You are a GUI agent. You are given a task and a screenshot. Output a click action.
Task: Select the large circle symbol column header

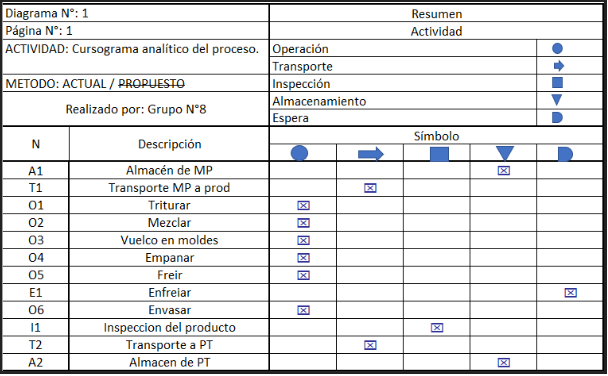299,153
